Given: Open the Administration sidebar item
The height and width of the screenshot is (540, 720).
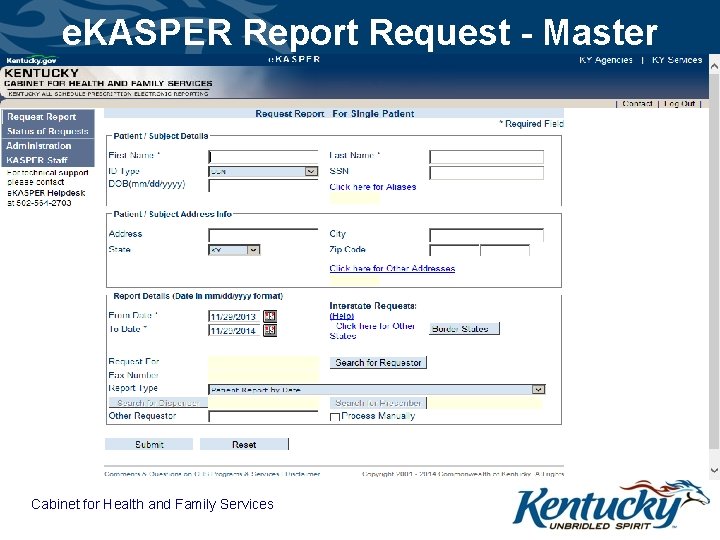Looking at the screenshot, I should point(39,146).
